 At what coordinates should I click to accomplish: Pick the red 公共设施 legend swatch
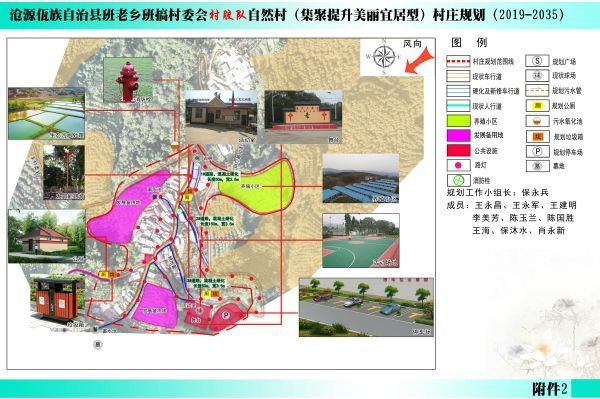(x=458, y=150)
